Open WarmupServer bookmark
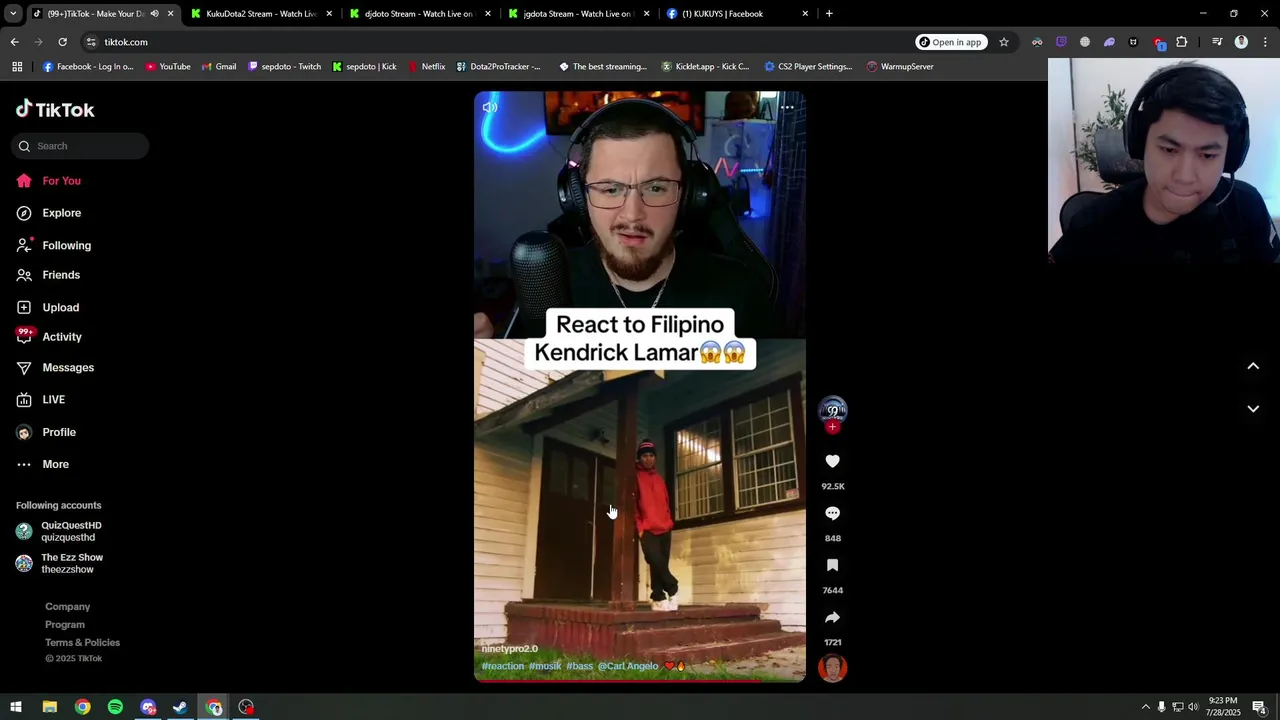 (x=900, y=67)
